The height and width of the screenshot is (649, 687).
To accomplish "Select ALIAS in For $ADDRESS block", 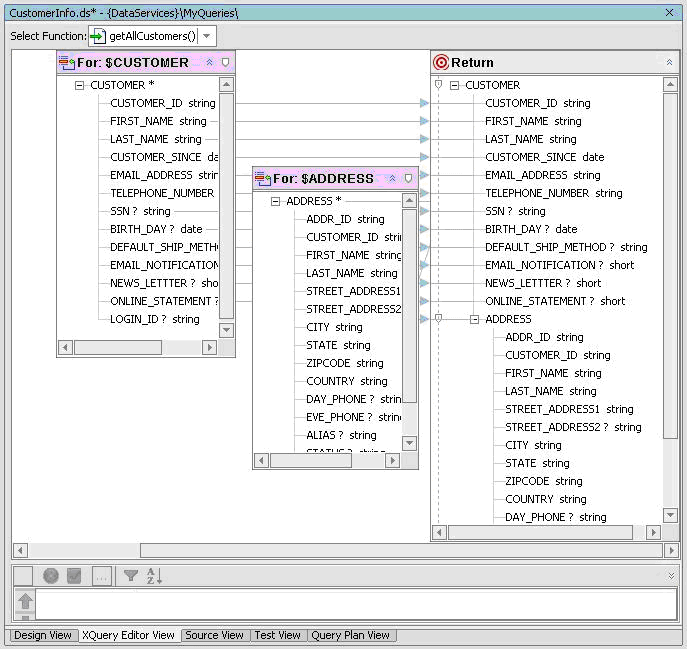I will pyautogui.click(x=341, y=435).
